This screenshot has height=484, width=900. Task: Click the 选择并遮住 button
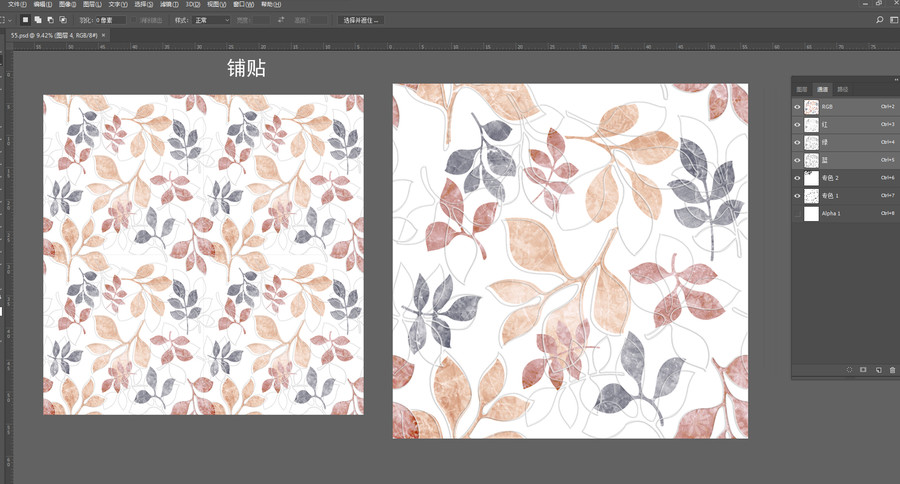[x=361, y=20]
